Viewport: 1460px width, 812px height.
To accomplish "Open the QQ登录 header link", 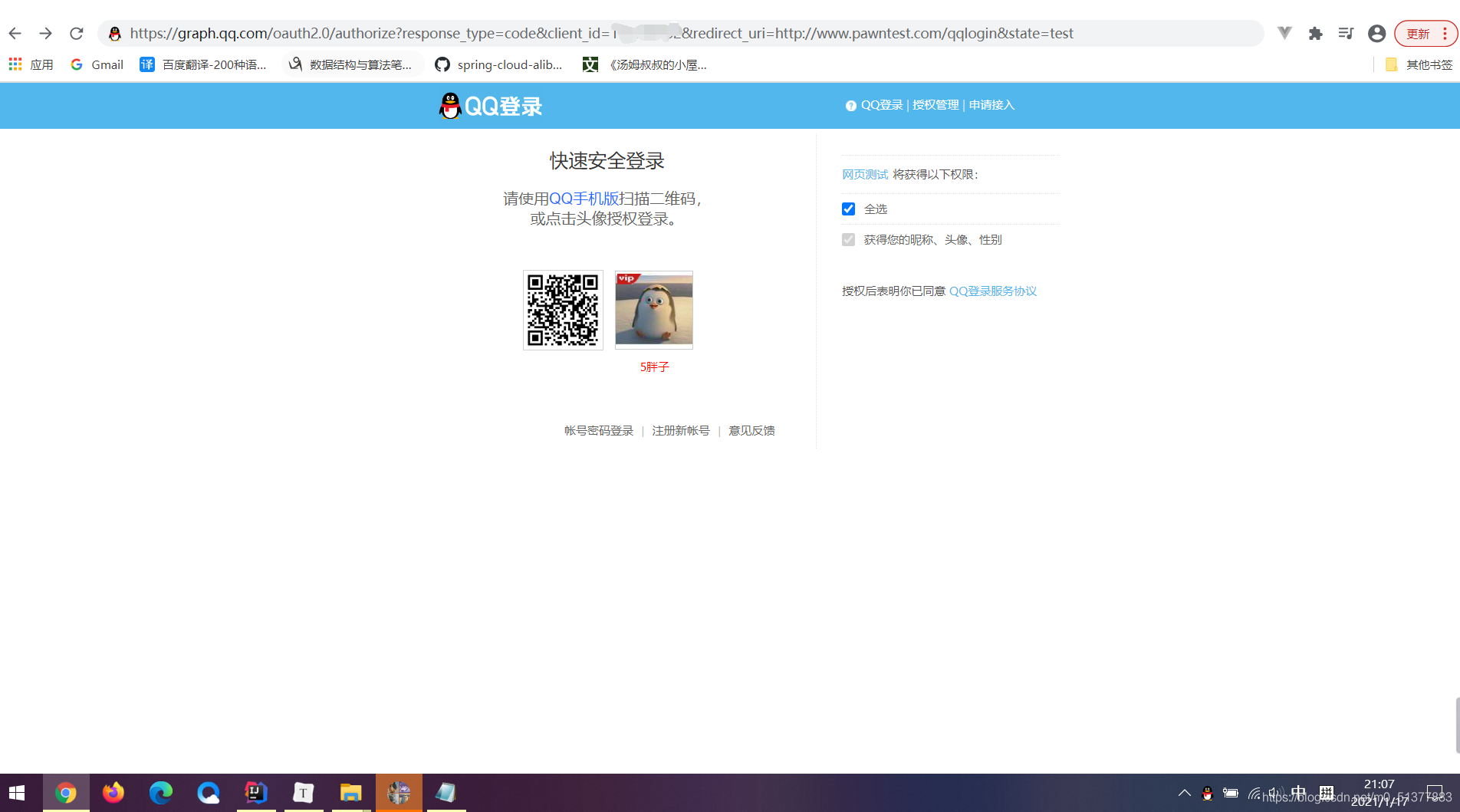I will click(882, 105).
